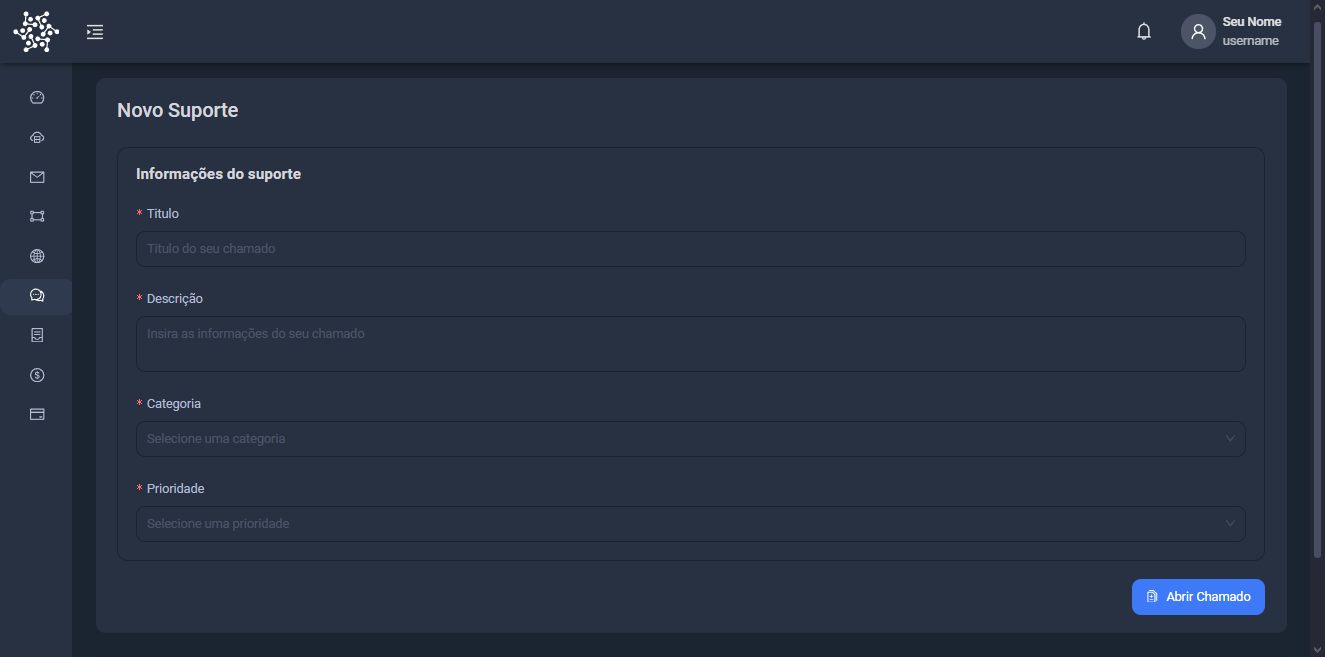1325x657 pixels.
Task: Open the globe domains icon in sidebar
Action: (x=37, y=256)
